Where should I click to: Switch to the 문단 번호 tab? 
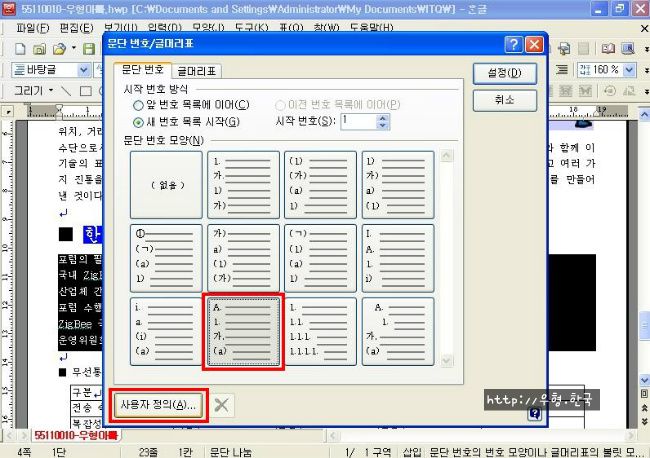143,70
